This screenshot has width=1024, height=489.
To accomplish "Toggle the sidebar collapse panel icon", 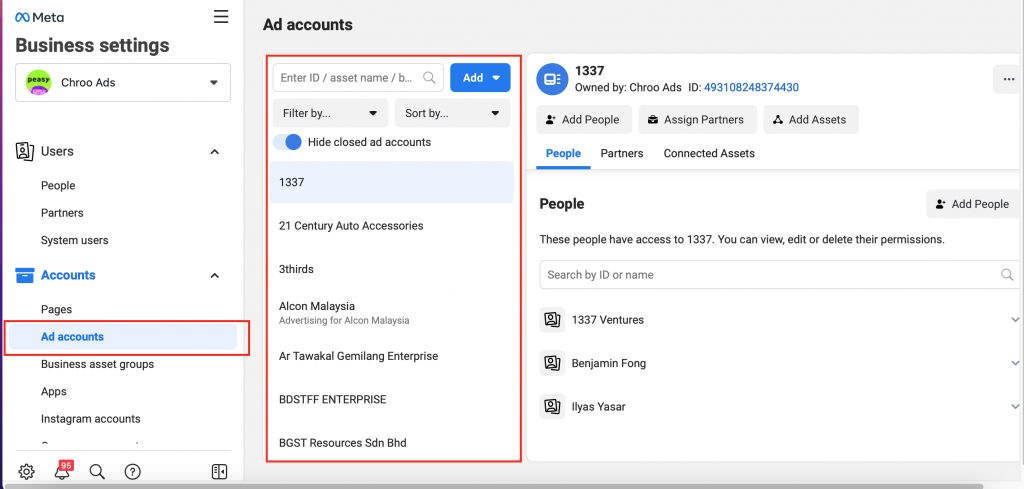I will 219,471.
